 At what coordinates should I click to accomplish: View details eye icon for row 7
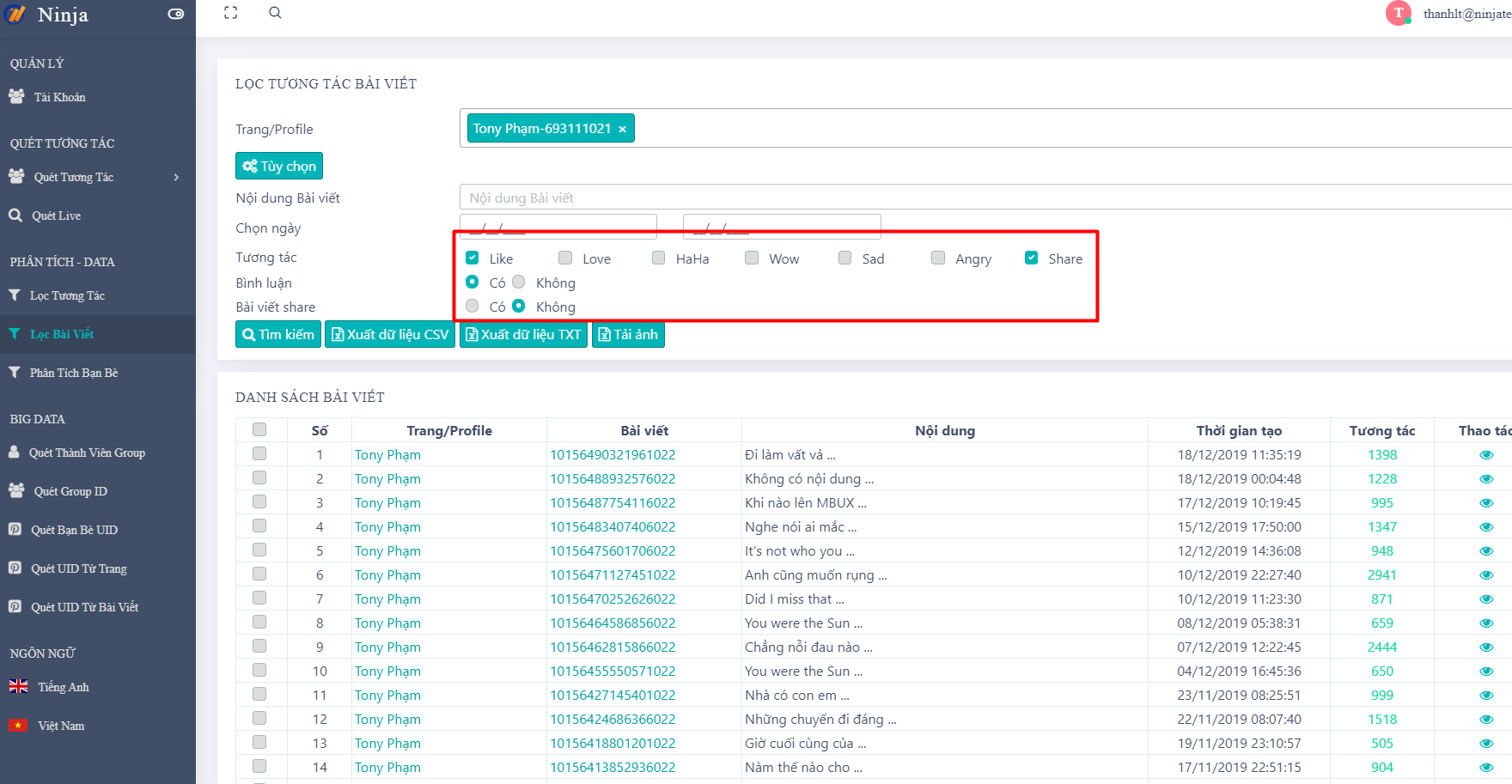(1486, 599)
